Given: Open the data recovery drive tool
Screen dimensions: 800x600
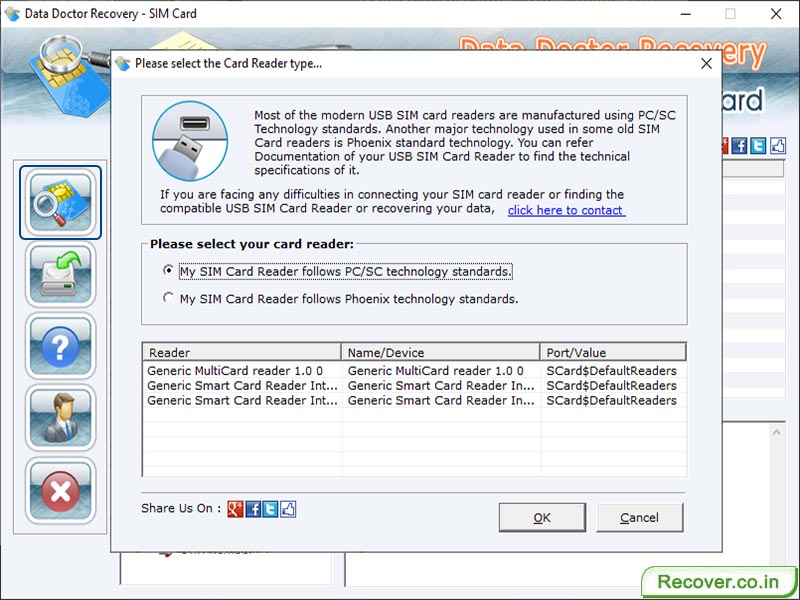Looking at the screenshot, I should coord(60,275).
